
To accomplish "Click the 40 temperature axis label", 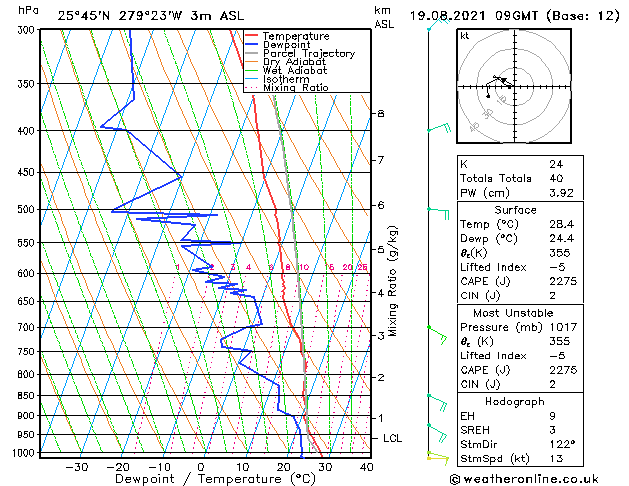I will [x=367, y=467].
